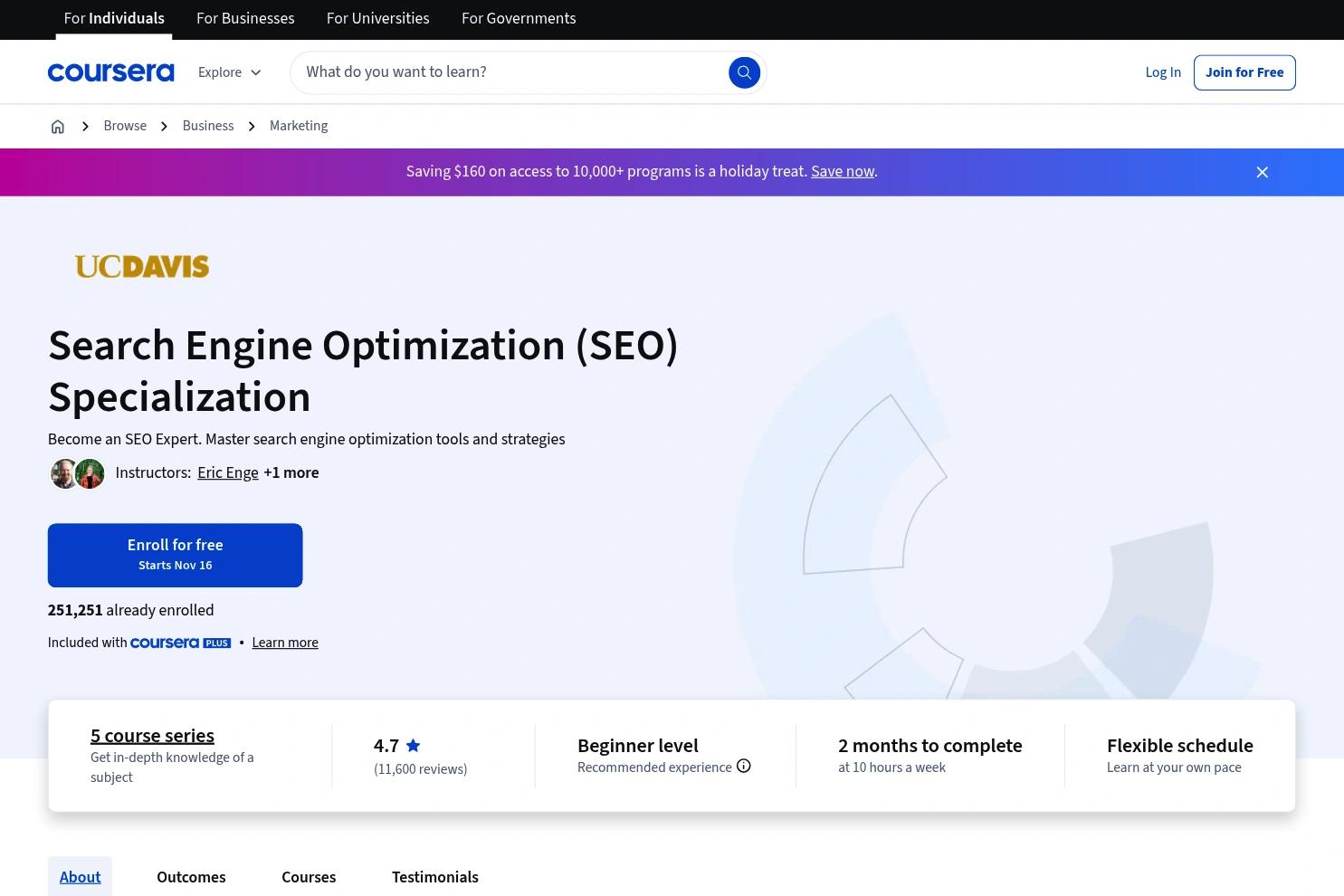Click the home icon in breadcrumb
The height and width of the screenshot is (896, 1344).
(57, 126)
